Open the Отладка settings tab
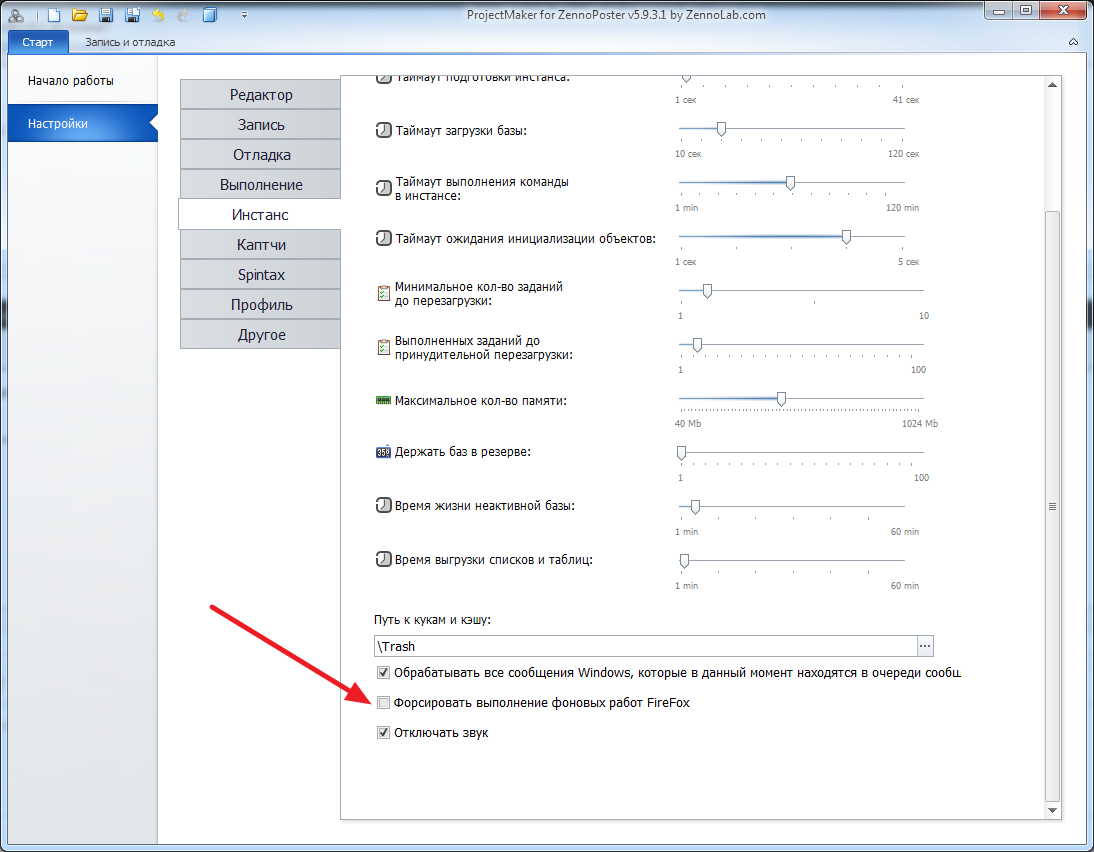The width and height of the screenshot is (1094, 852). pyautogui.click(x=260, y=155)
